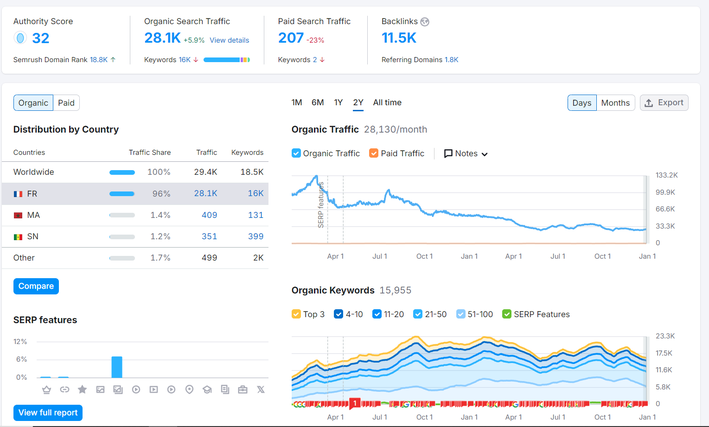The height and width of the screenshot is (427, 709).
Task: Toggle the Paid Traffic checkbox
Action: coord(373,153)
